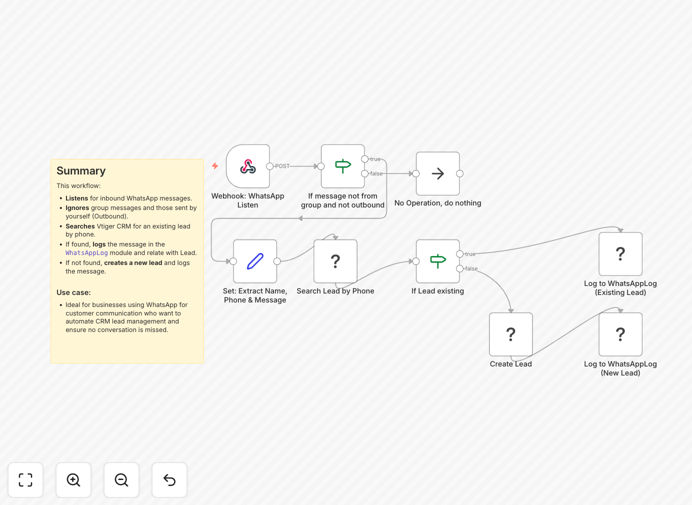Viewport: 692px width, 505px height.
Task: Click the Webhook POST output connector
Action: point(270,166)
